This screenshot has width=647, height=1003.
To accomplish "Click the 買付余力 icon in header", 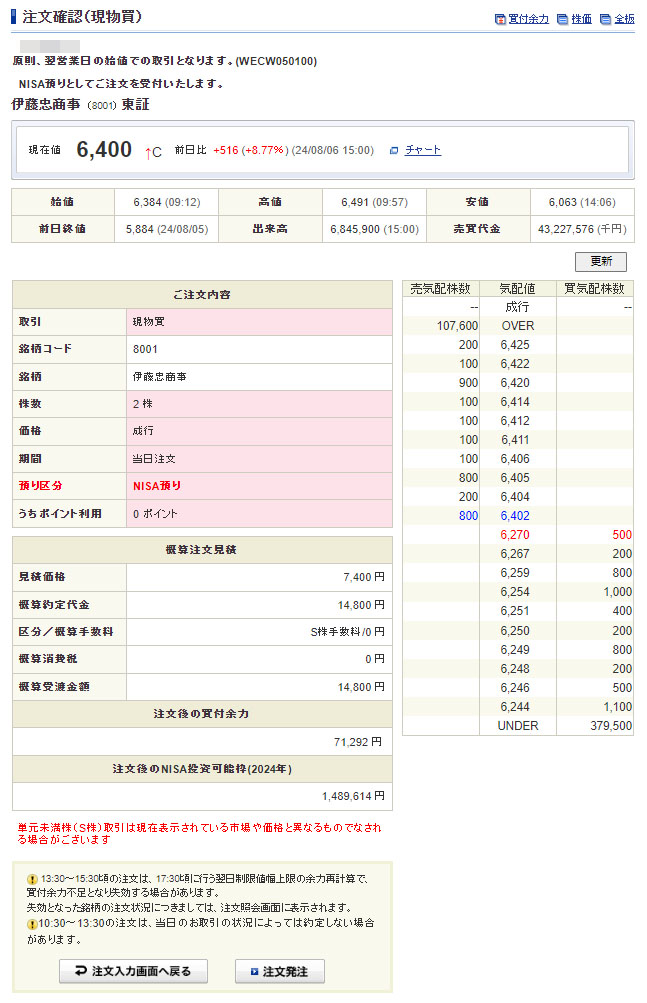I will [500, 19].
